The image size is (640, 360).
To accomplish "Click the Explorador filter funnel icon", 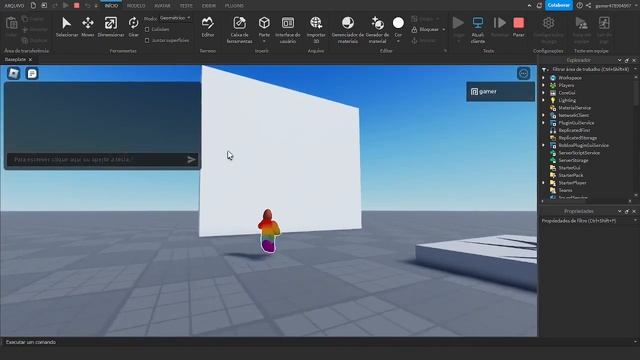I will click(544, 70).
